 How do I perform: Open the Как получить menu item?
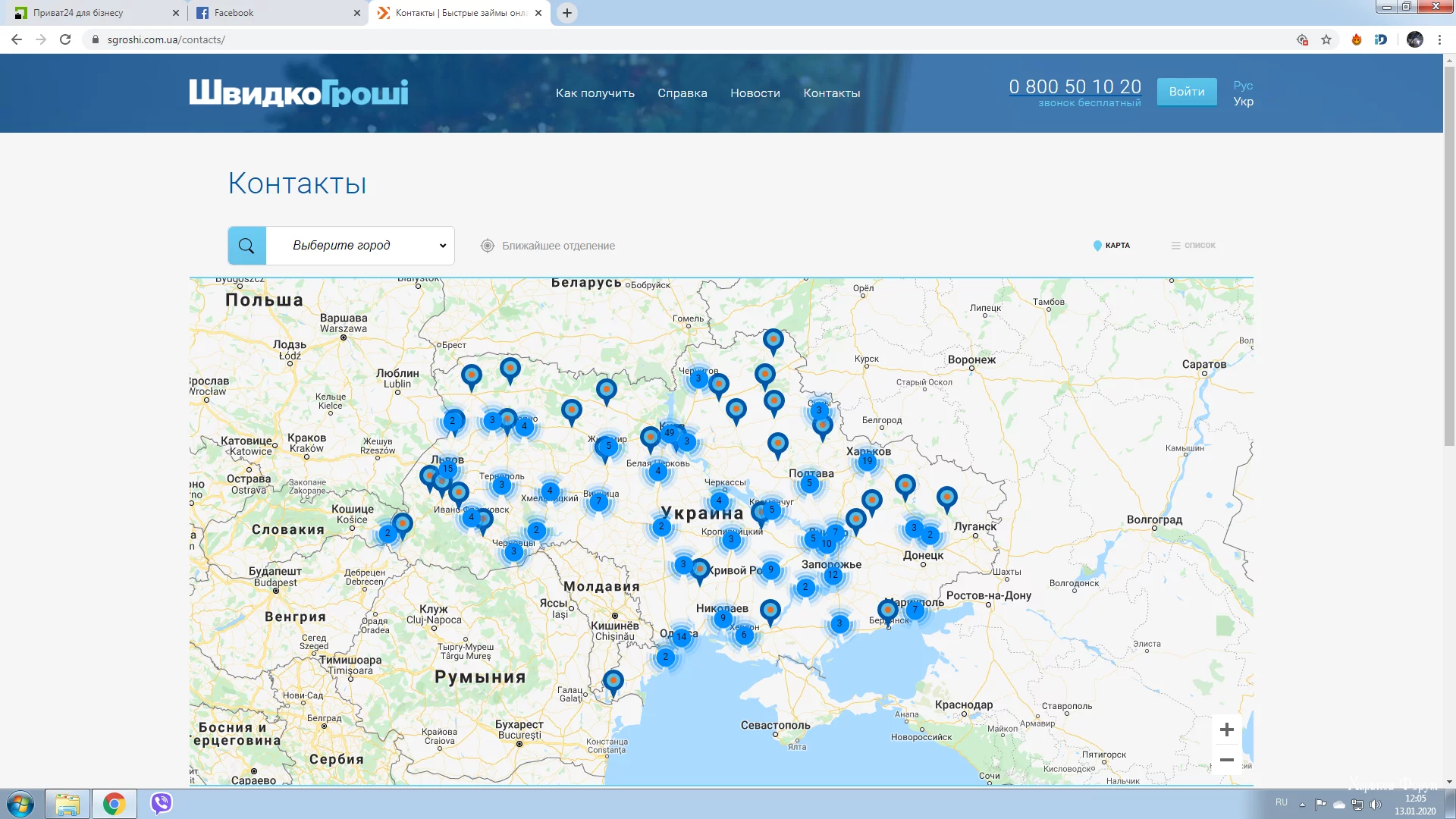[595, 93]
